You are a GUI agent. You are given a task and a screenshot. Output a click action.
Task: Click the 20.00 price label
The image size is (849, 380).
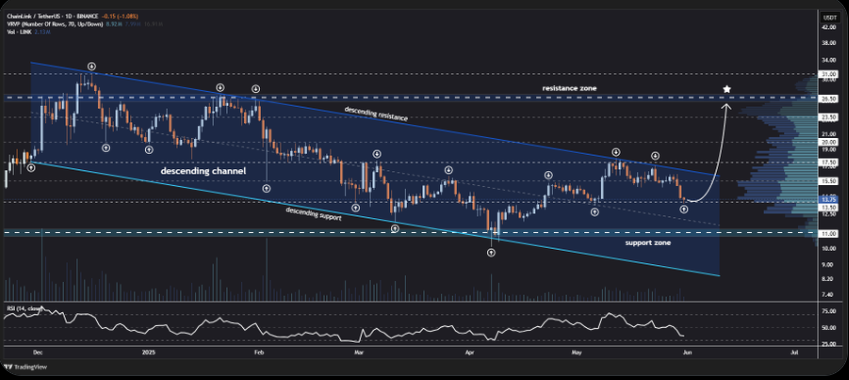point(828,142)
